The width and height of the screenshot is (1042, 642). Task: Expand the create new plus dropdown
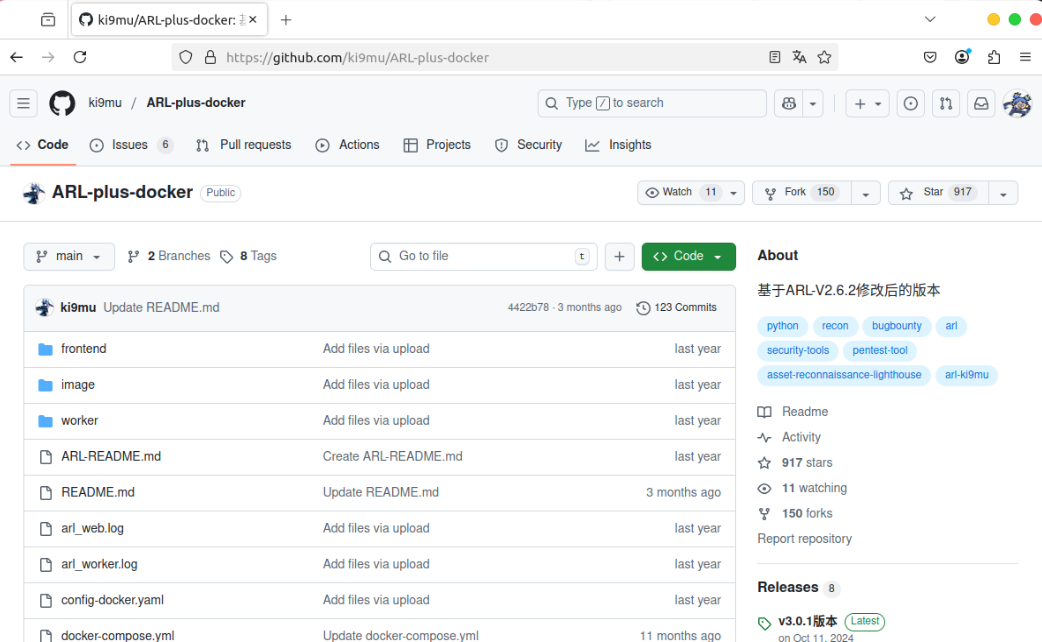tap(867, 103)
